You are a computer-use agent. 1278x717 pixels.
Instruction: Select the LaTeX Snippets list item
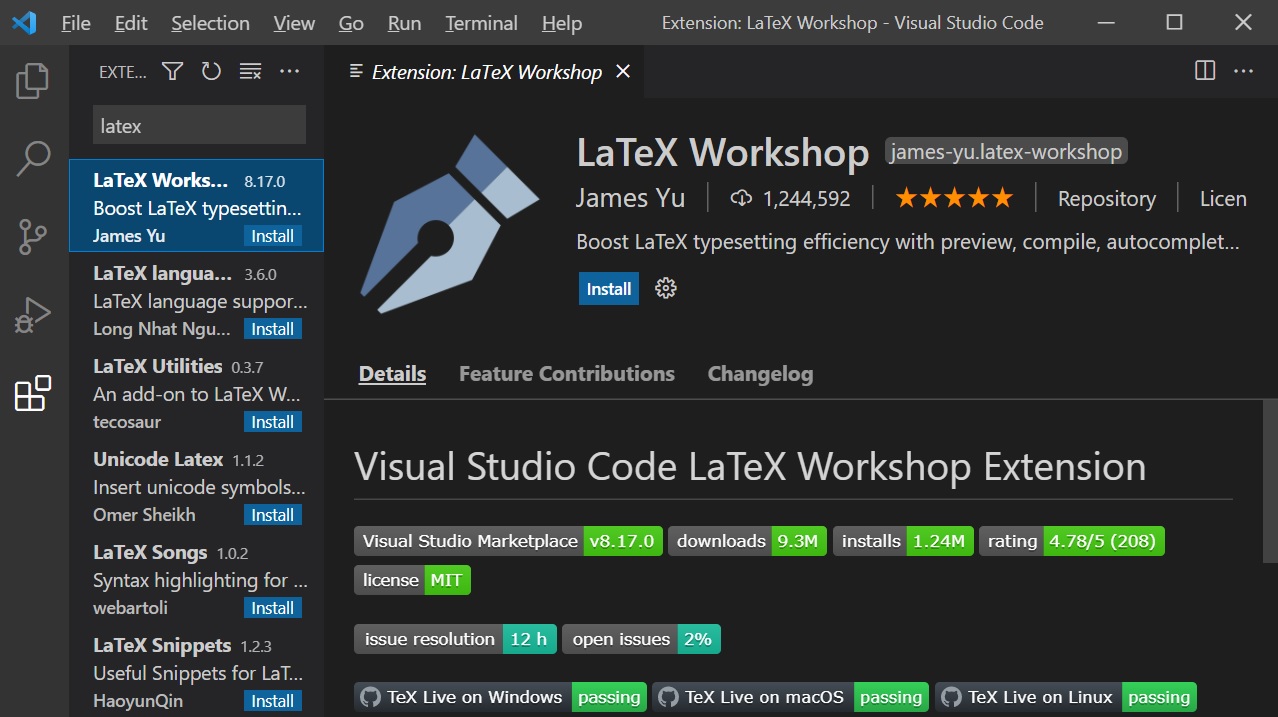coord(196,671)
